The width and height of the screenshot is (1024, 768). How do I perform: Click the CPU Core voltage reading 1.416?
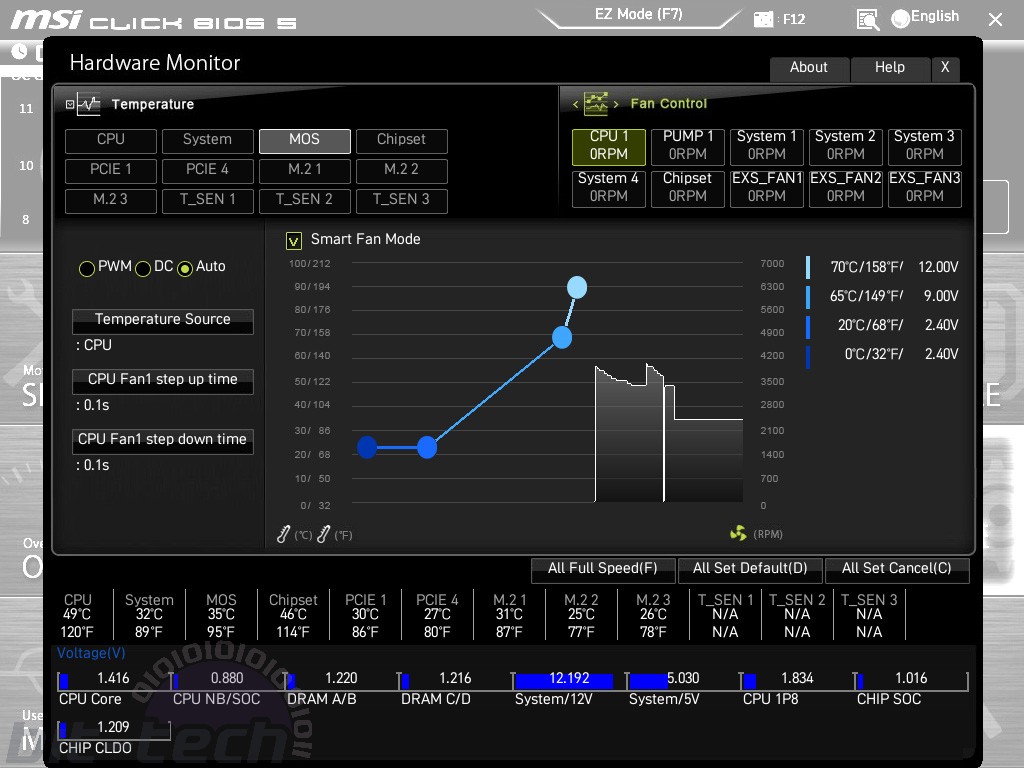[x=114, y=679]
